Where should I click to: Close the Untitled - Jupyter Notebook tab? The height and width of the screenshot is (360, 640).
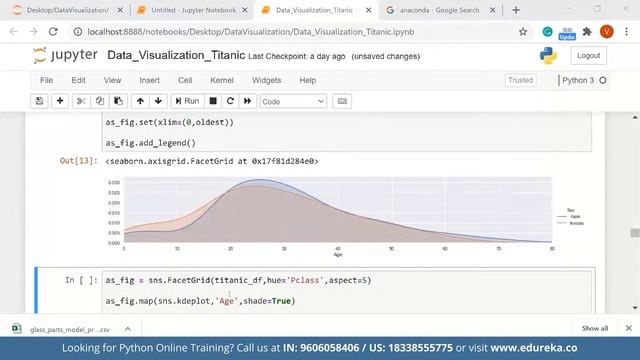[x=244, y=10]
